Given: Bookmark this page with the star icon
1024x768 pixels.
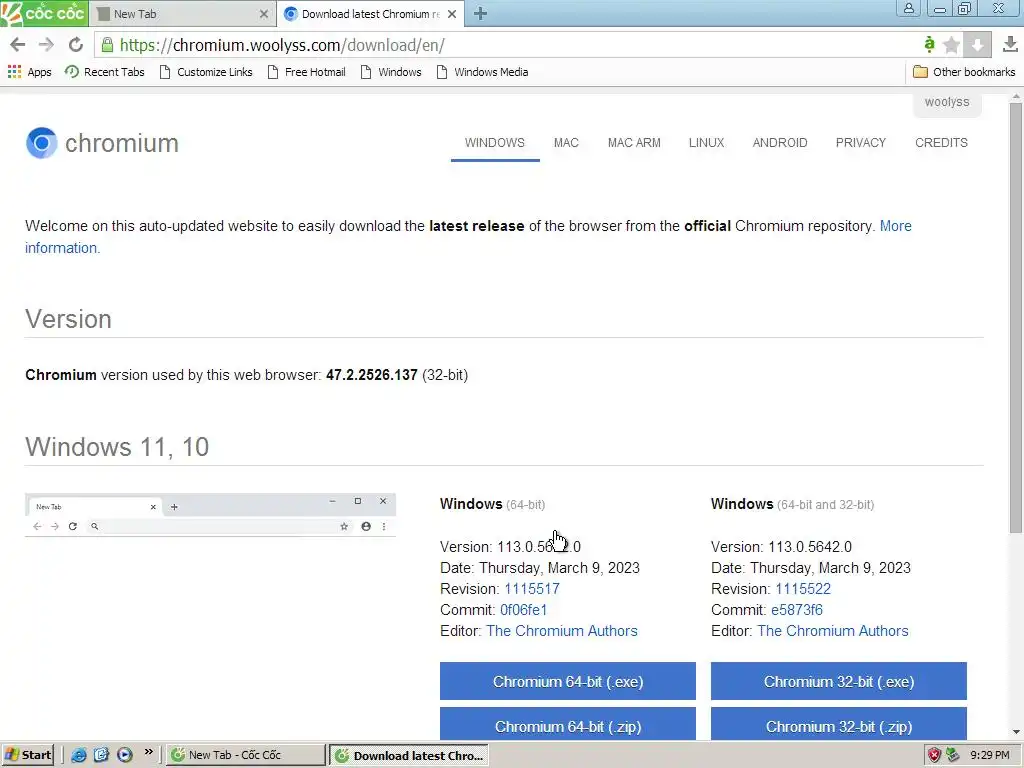Looking at the screenshot, I should tap(952, 44).
